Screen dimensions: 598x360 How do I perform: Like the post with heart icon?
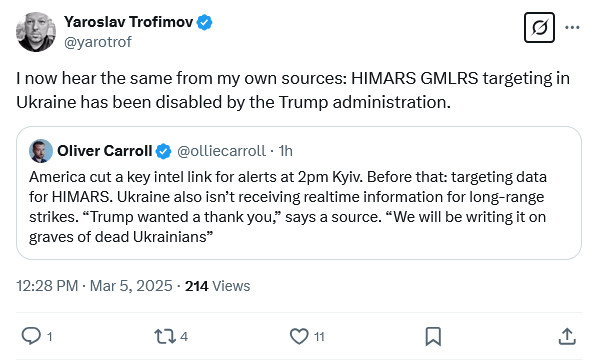pyautogui.click(x=299, y=336)
